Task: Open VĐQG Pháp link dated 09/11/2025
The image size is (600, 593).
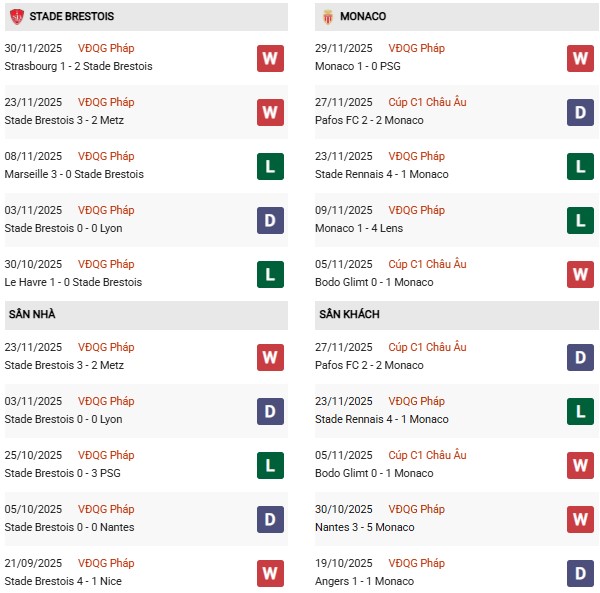Action: [417, 210]
